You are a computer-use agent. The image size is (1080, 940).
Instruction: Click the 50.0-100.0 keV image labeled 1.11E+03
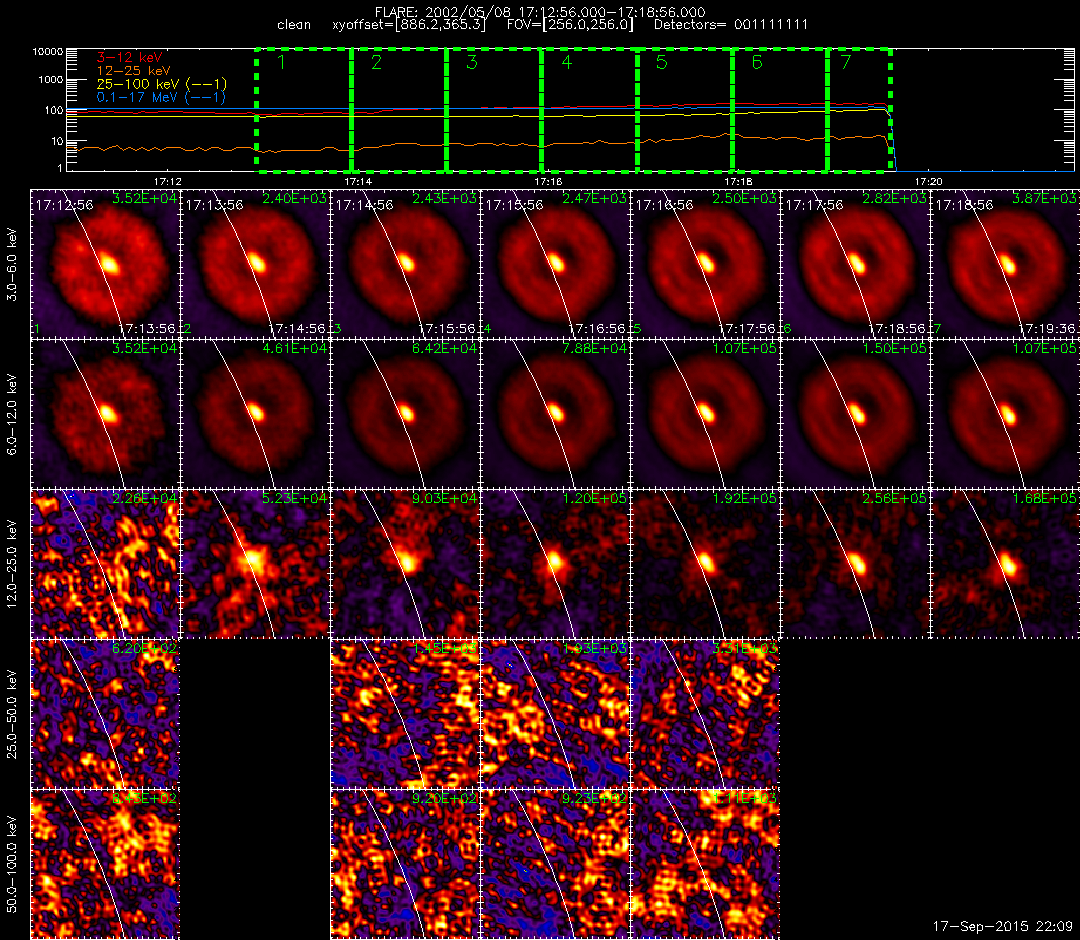pyautogui.click(x=706, y=864)
